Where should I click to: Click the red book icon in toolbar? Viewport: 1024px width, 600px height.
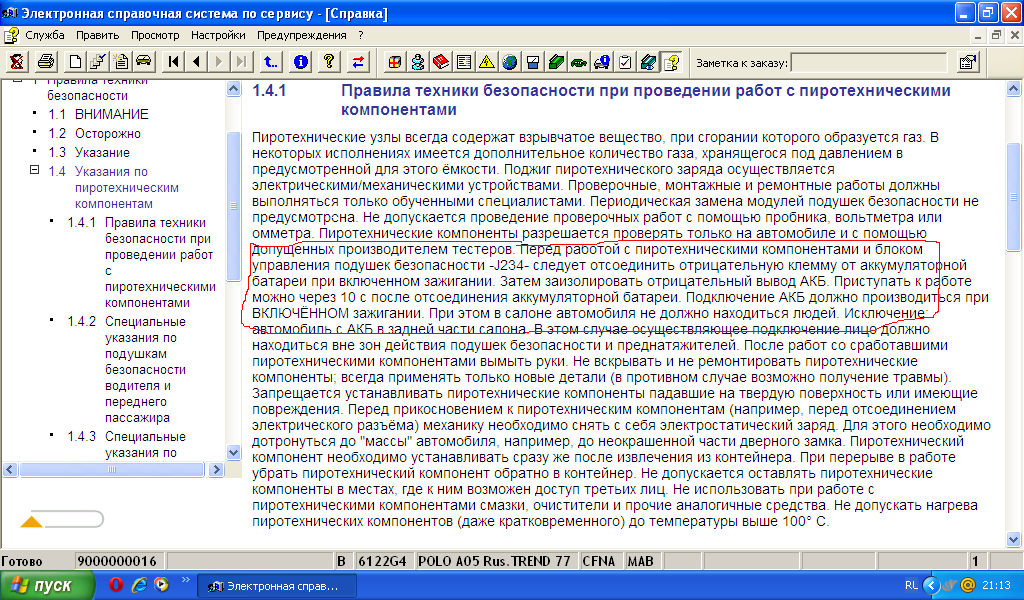tap(441, 62)
